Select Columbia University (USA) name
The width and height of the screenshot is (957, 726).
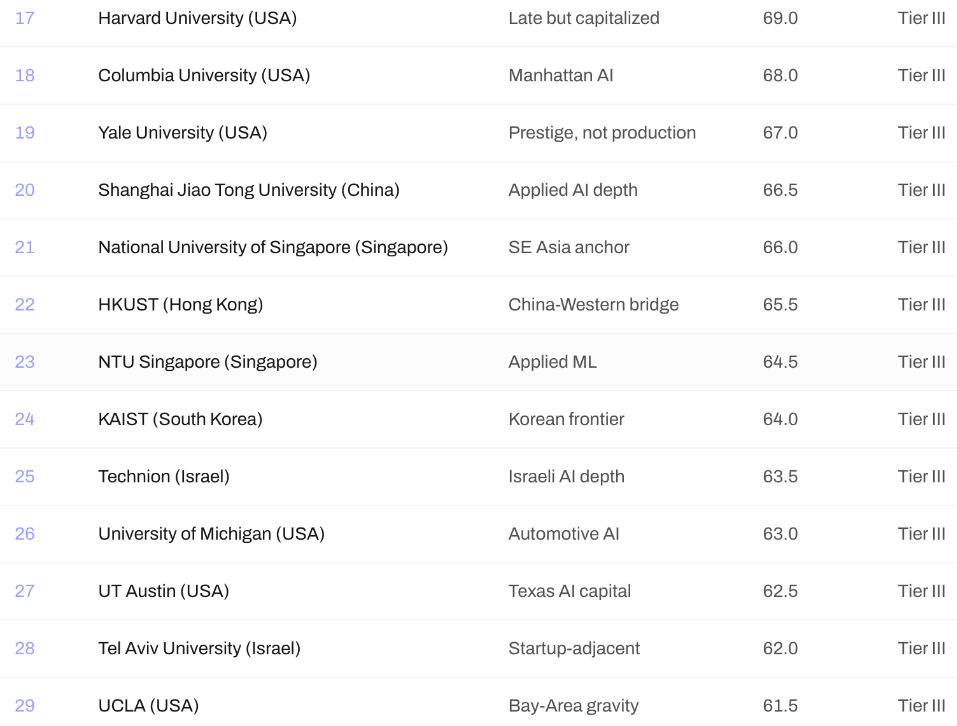point(204,76)
